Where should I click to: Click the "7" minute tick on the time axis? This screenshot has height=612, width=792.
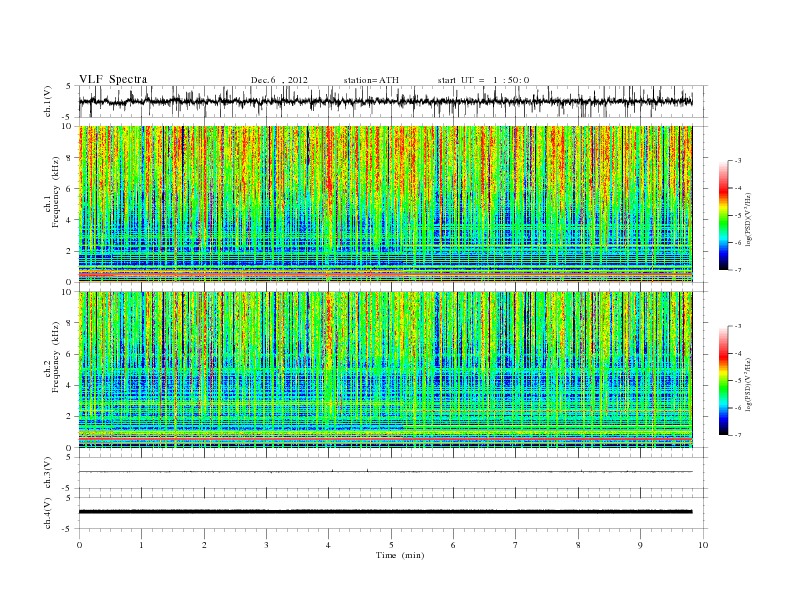tap(516, 545)
